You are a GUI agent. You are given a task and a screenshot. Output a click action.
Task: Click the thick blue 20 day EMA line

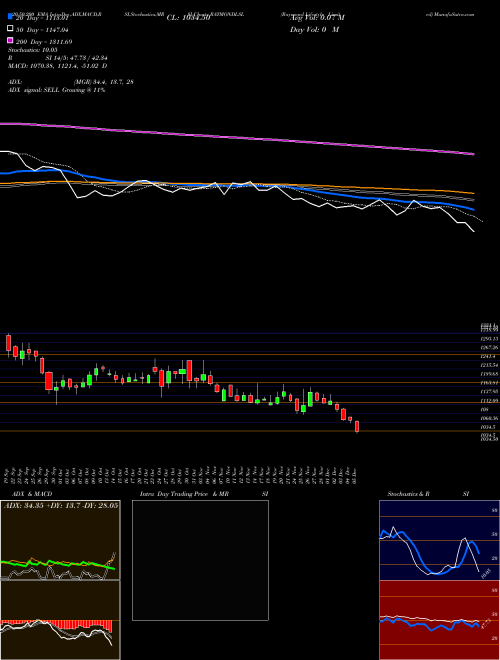coord(237,184)
